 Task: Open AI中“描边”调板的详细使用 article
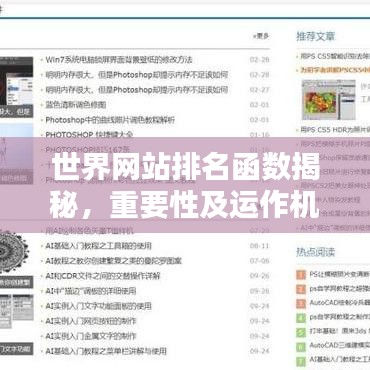[x=91, y=291]
